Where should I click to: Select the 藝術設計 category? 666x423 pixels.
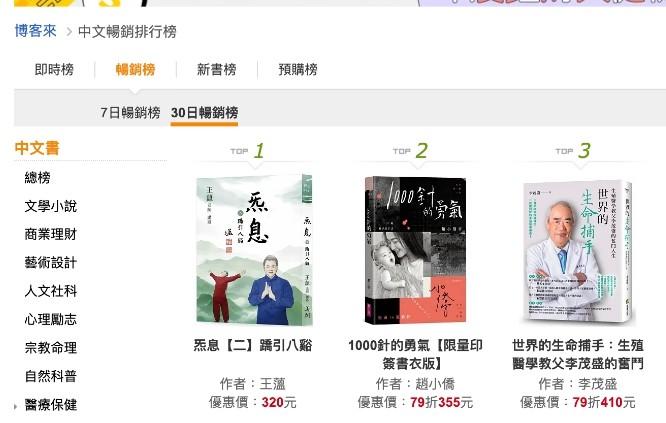(x=51, y=262)
